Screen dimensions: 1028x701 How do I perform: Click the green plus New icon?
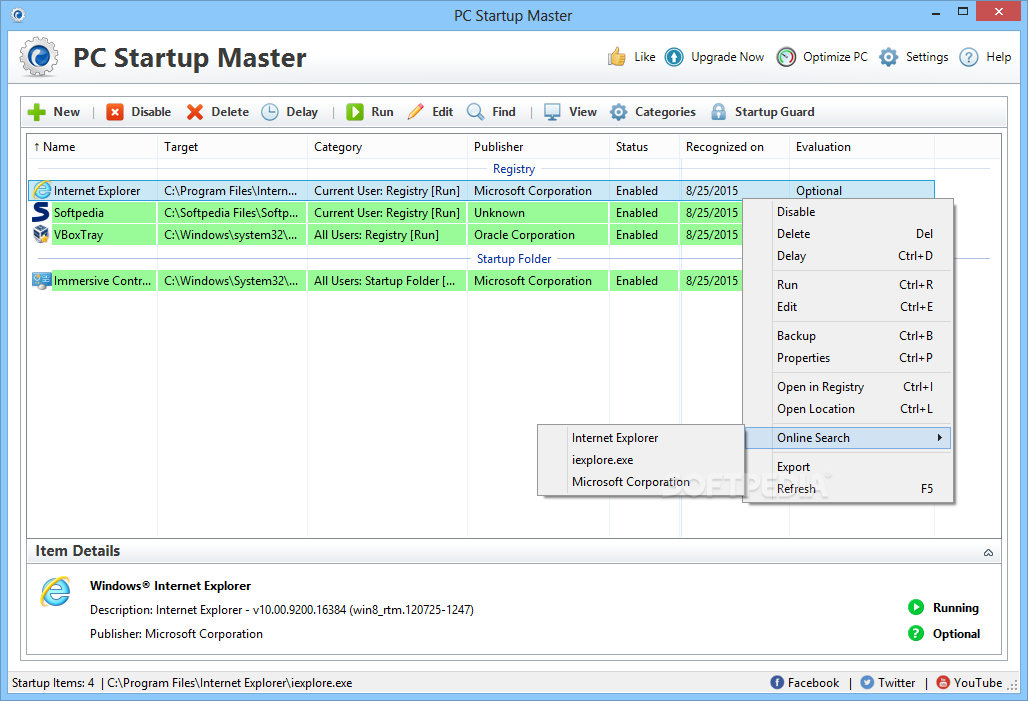coord(37,112)
